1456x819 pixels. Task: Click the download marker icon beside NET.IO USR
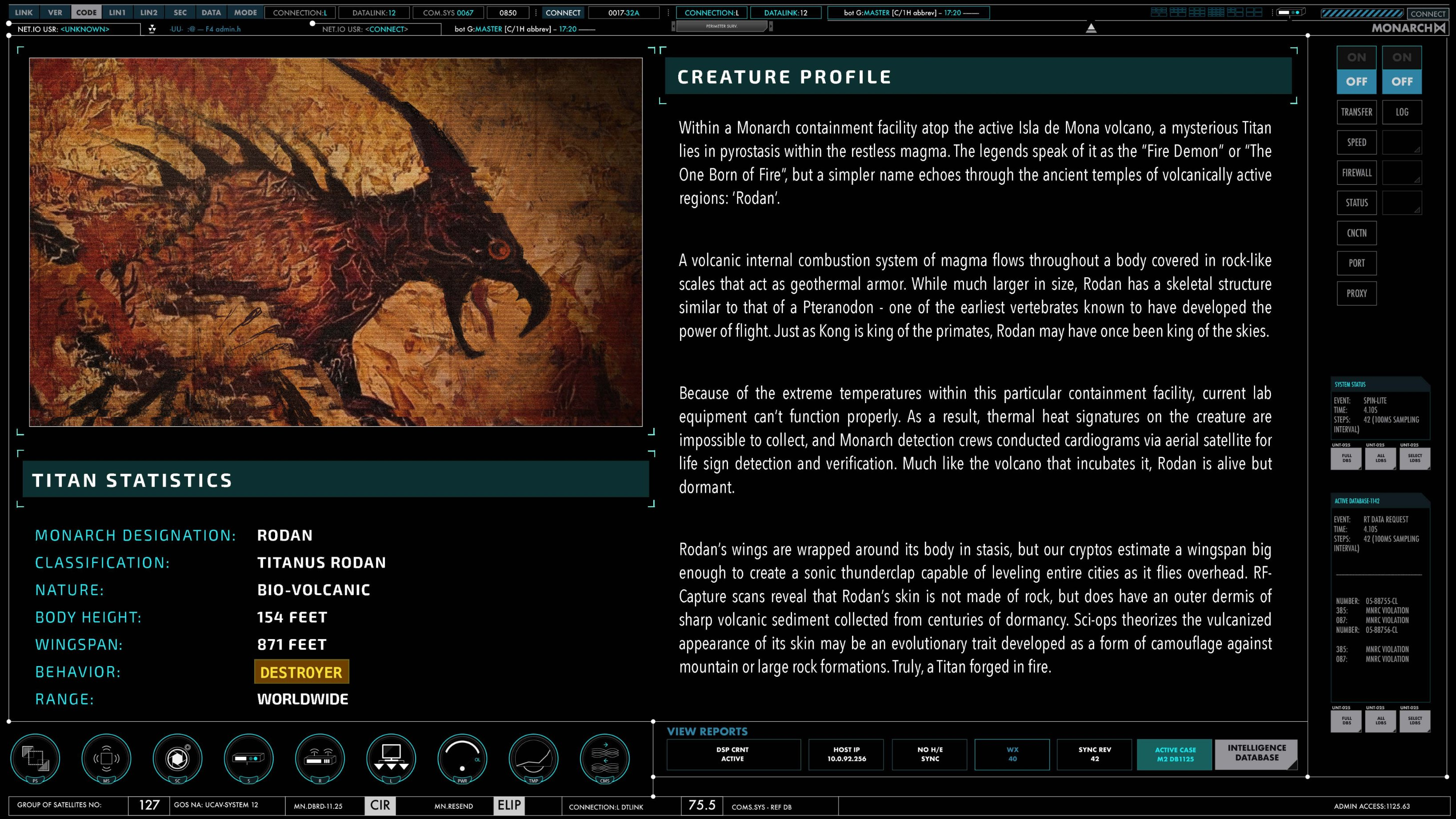coord(152,29)
